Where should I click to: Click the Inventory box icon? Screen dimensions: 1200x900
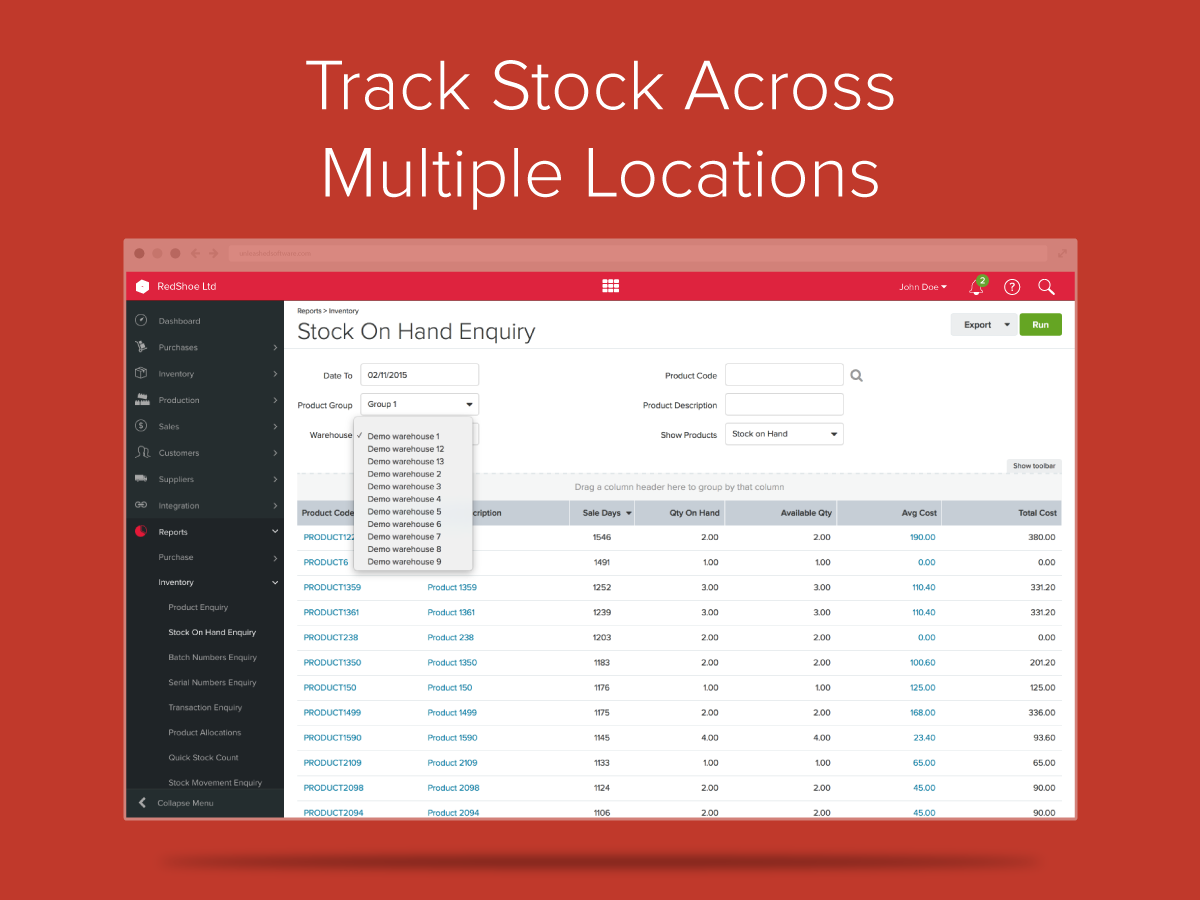coord(141,373)
